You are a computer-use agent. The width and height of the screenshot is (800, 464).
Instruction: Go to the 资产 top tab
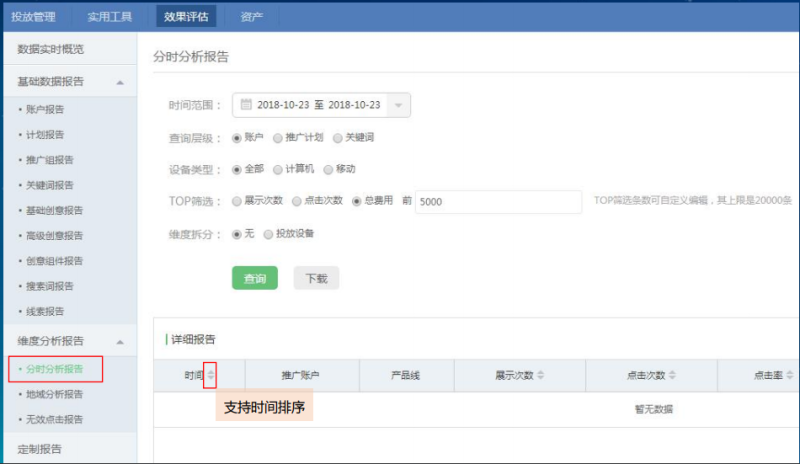252,16
